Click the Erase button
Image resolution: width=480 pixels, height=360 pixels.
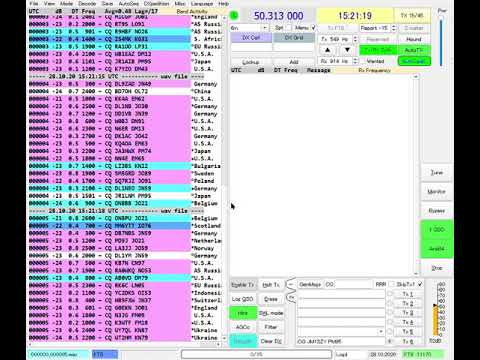(x=271, y=299)
